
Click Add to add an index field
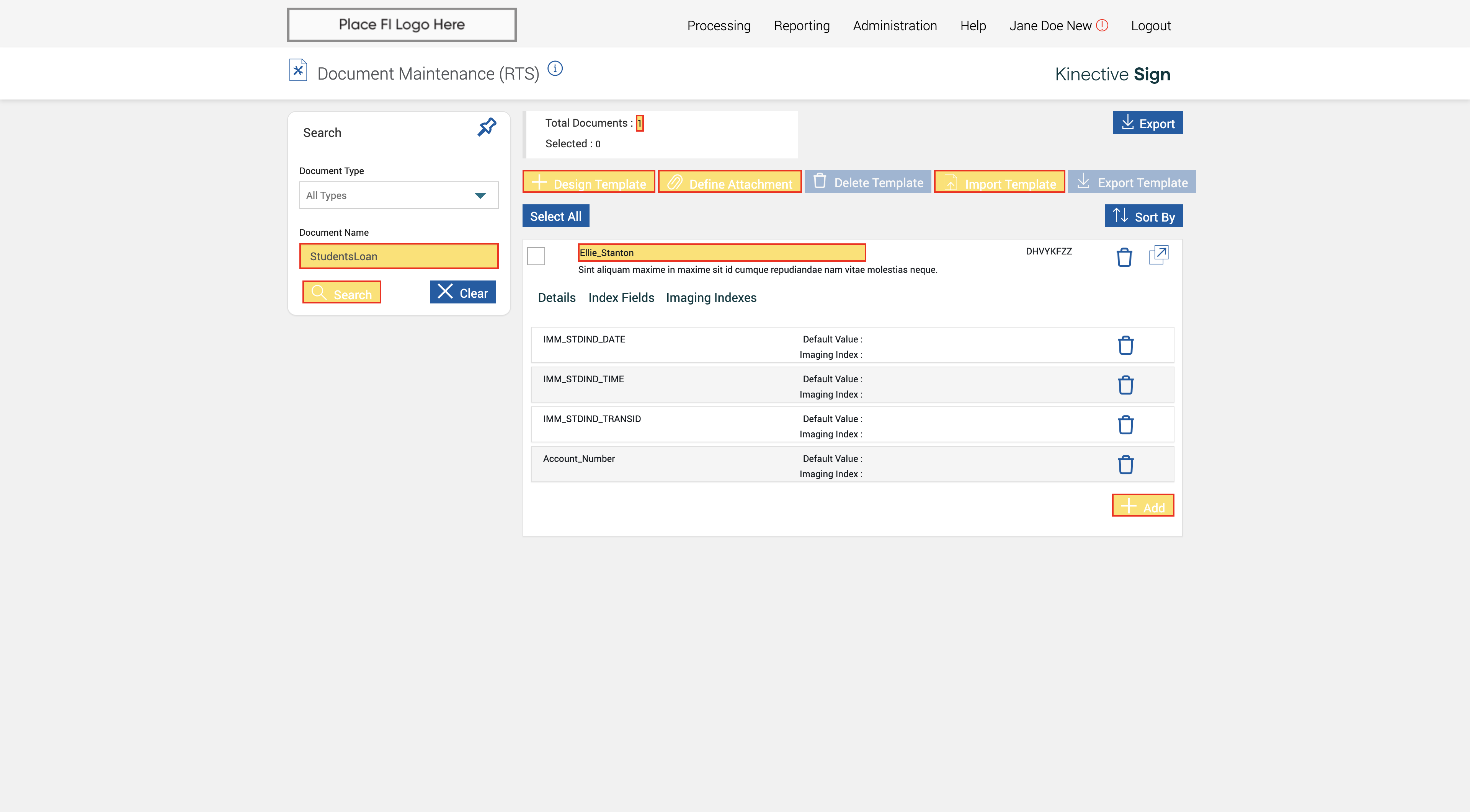1142,506
